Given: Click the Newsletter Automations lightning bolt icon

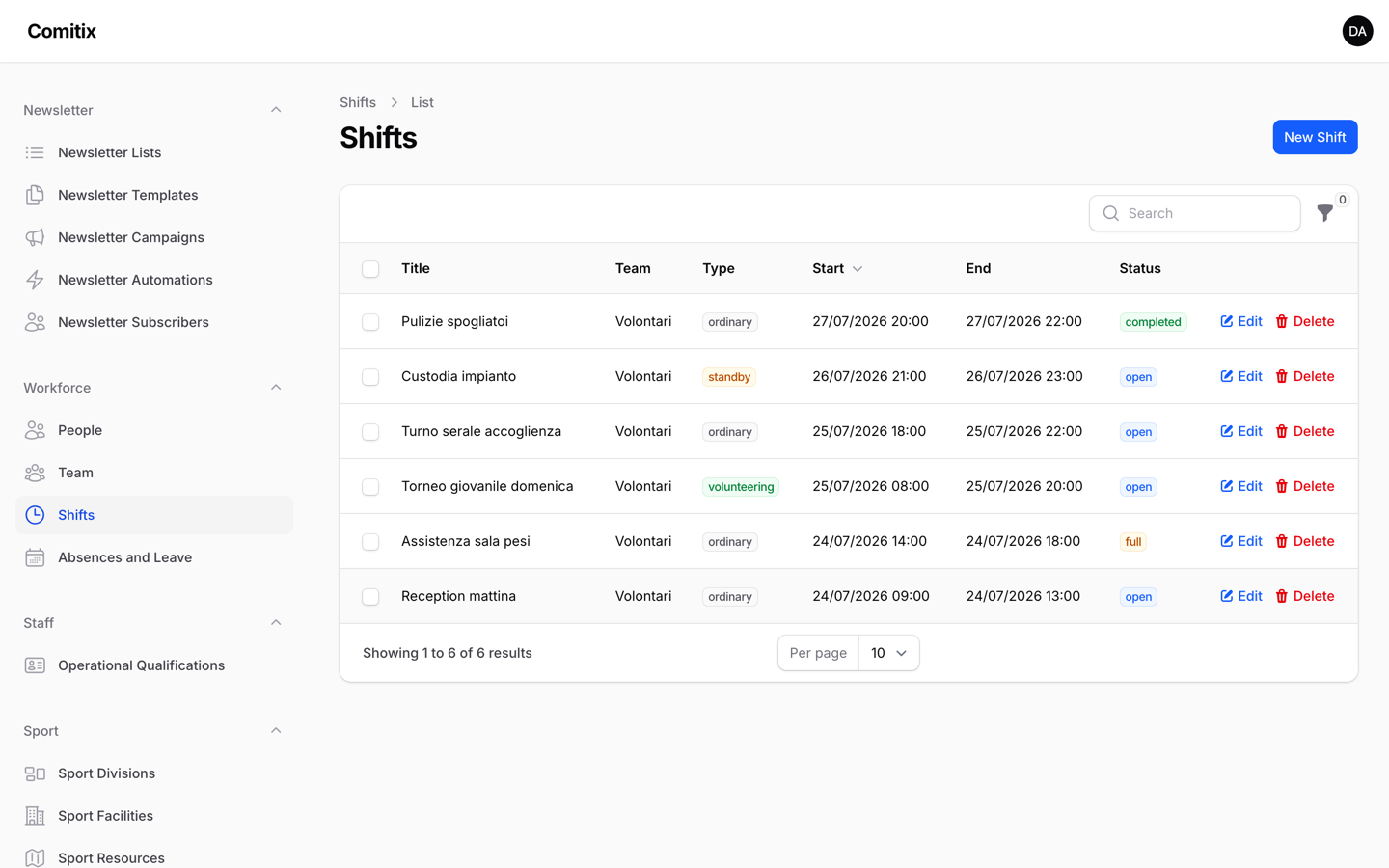Looking at the screenshot, I should click(x=35, y=280).
